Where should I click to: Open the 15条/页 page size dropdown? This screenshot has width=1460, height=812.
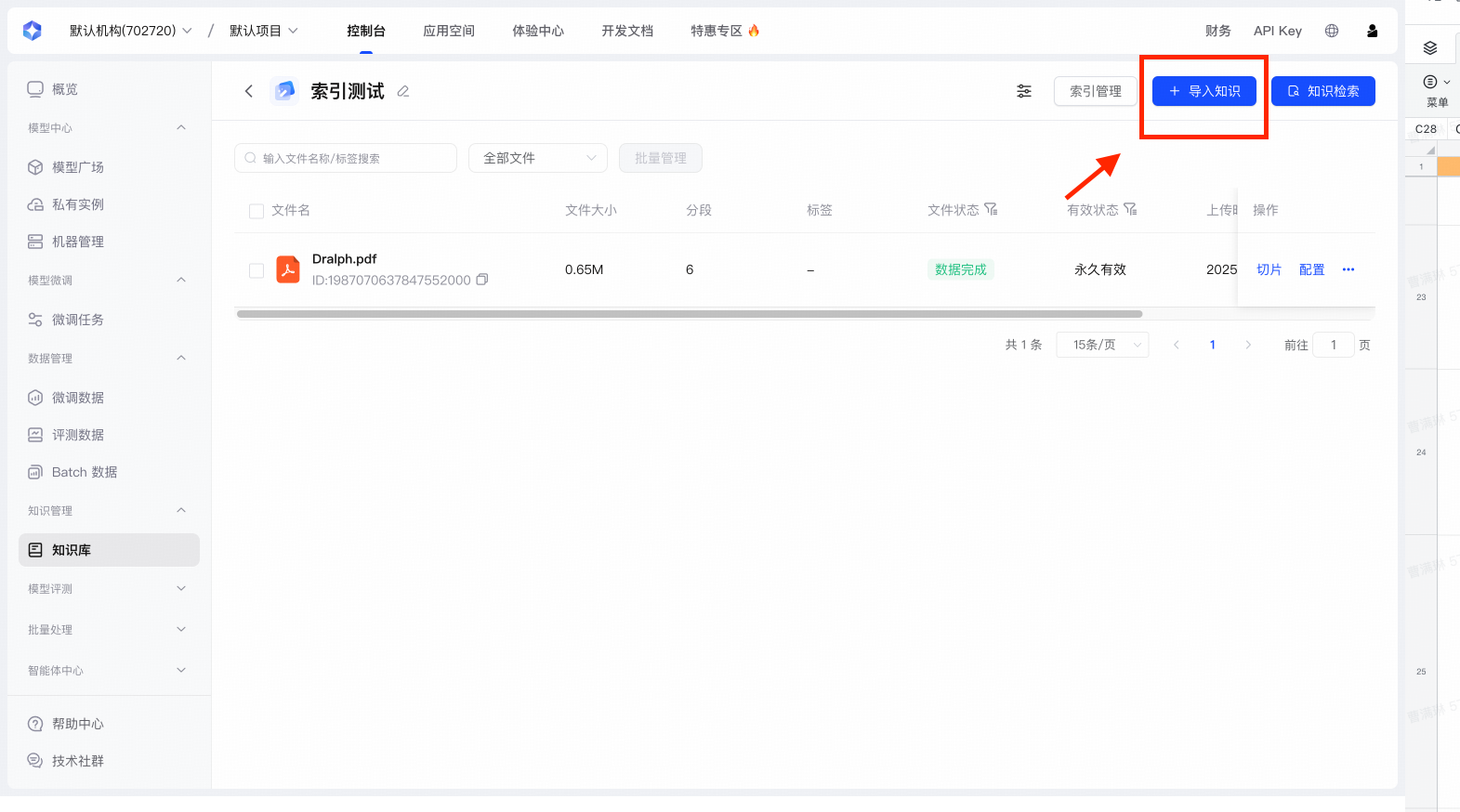1102,345
